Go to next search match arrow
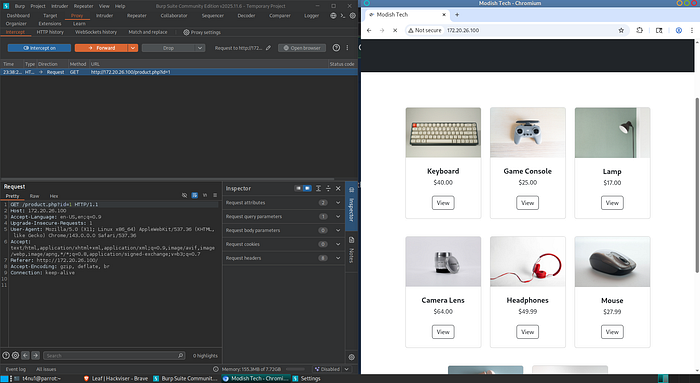Viewport: 700px width, 383px height. coord(35,356)
